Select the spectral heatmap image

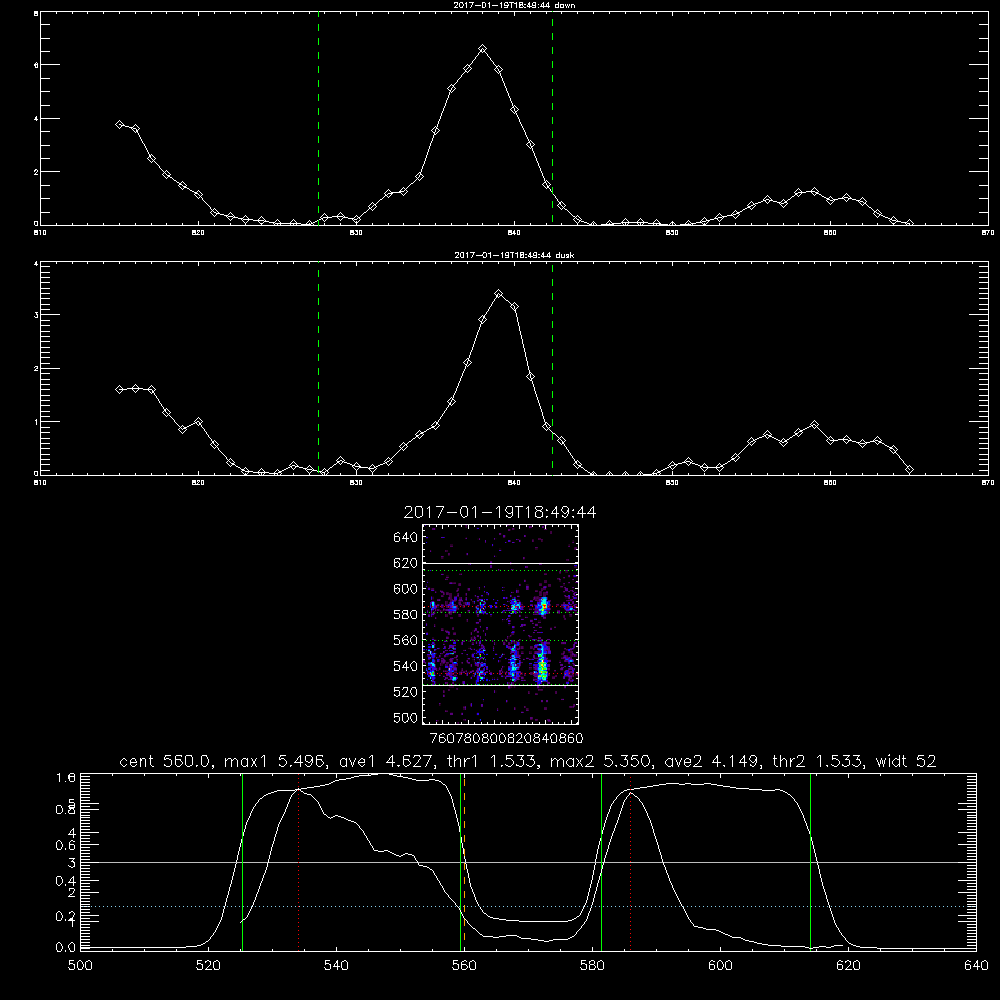pyautogui.click(x=501, y=624)
